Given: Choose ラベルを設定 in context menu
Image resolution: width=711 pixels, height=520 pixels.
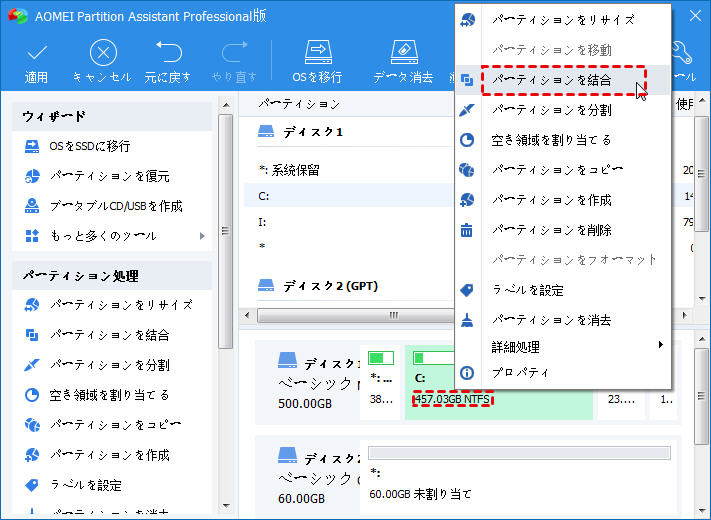Looking at the screenshot, I should click(x=563, y=290).
